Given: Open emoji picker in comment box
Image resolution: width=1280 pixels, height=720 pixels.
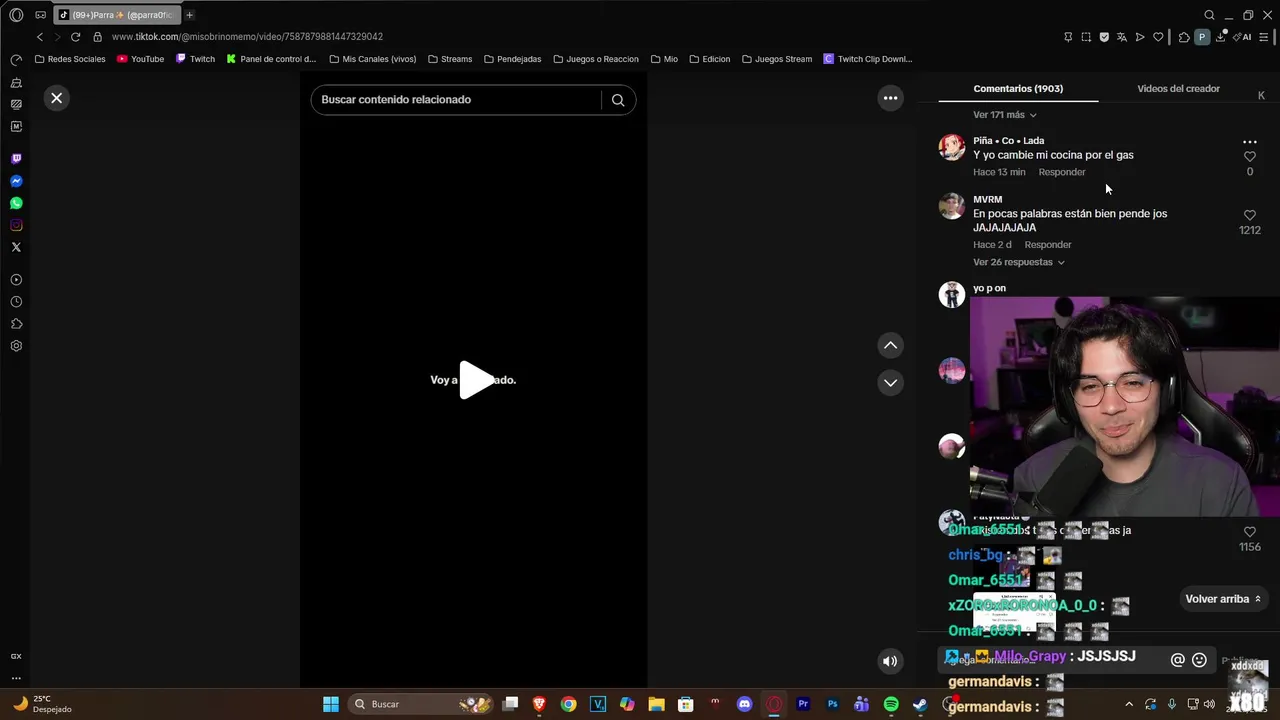Looking at the screenshot, I should click(x=1199, y=660).
